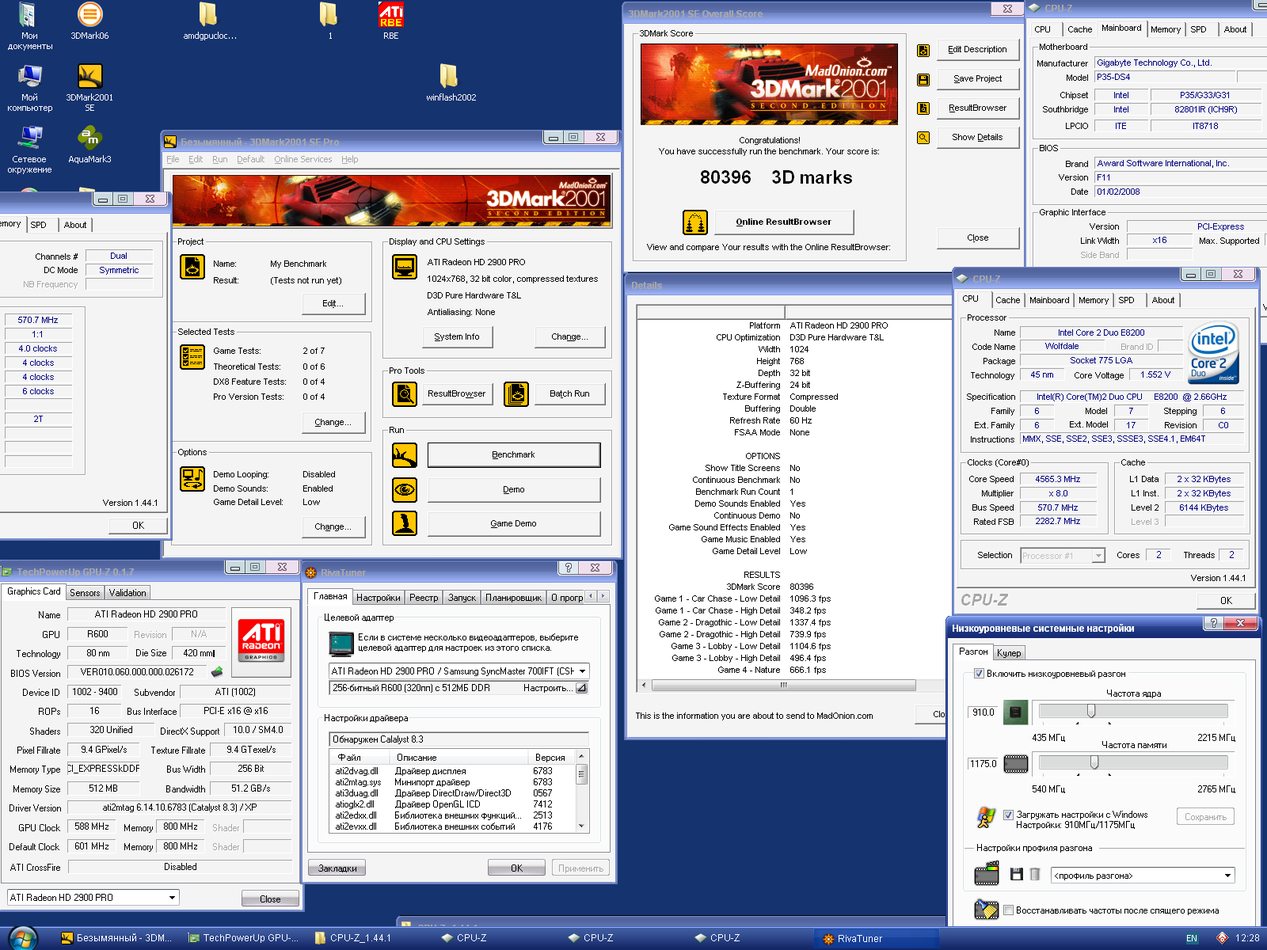The height and width of the screenshot is (950, 1267).
Task: Click the icon left of Edit Description
Action: tap(924, 50)
